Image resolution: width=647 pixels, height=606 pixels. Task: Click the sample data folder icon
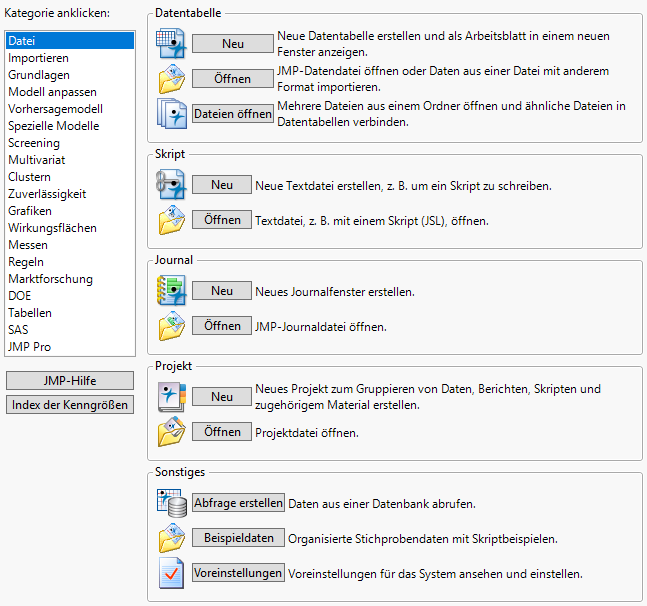[x=171, y=538]
